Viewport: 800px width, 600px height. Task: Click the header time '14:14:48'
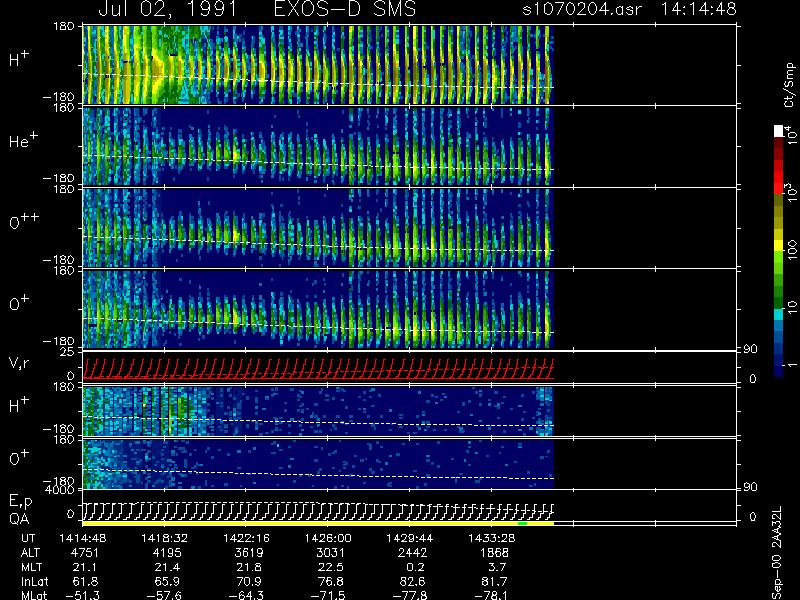698,9
